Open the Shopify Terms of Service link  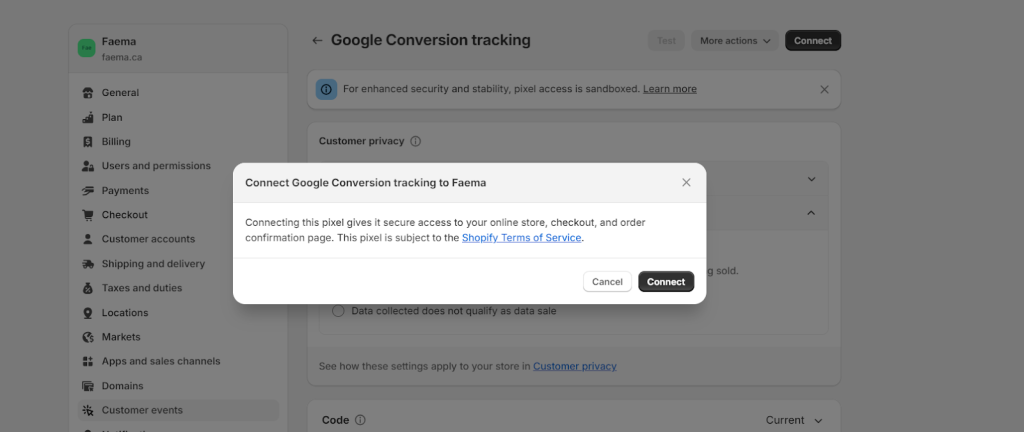pyautogui.click(x=521, y=238)
